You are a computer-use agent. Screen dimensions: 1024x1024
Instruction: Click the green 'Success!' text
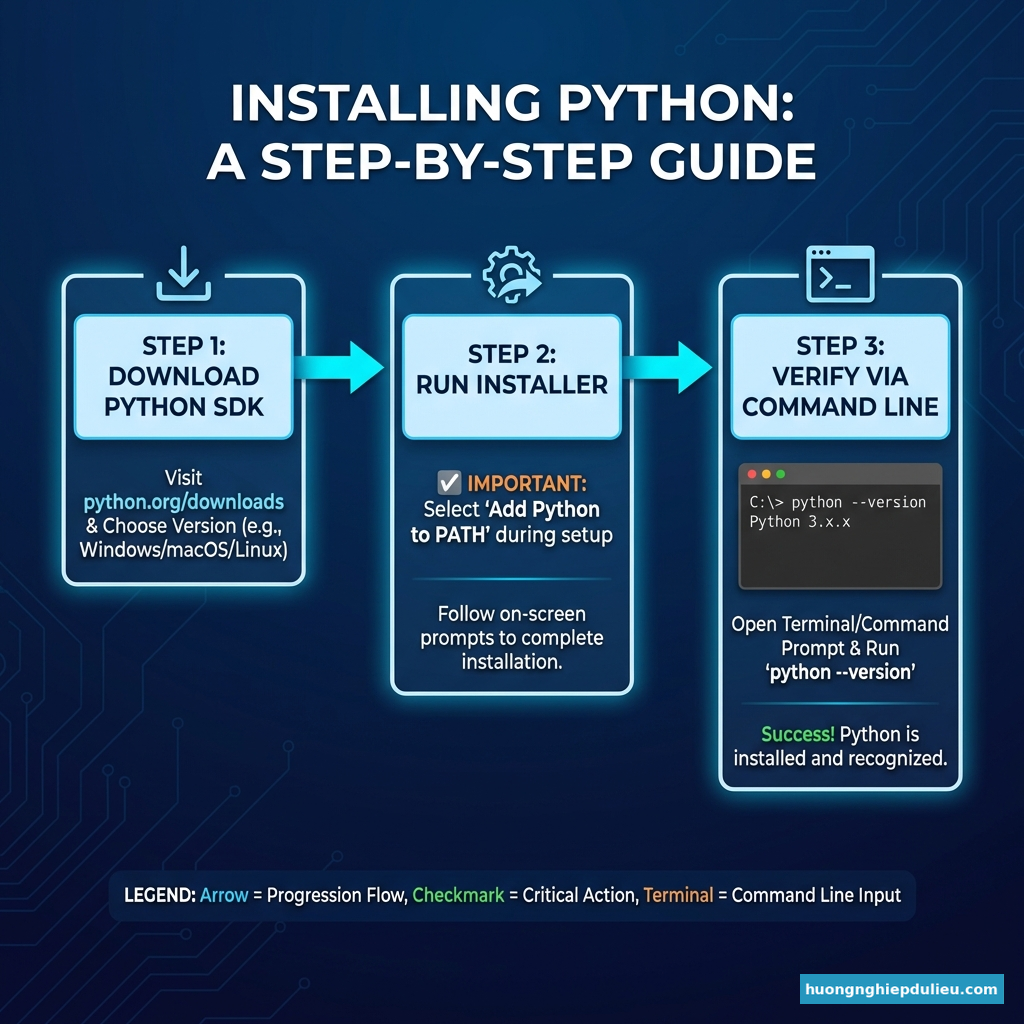click(x=797, y=734)
